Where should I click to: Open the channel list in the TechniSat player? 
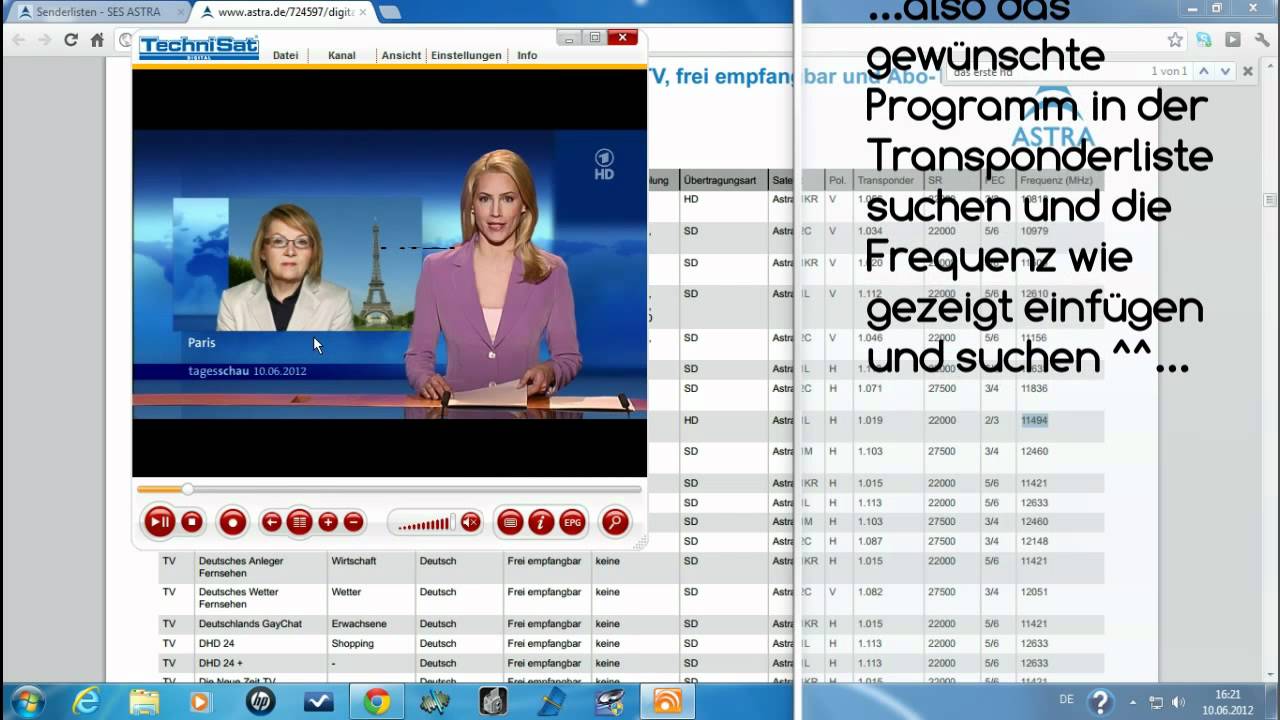299,521
